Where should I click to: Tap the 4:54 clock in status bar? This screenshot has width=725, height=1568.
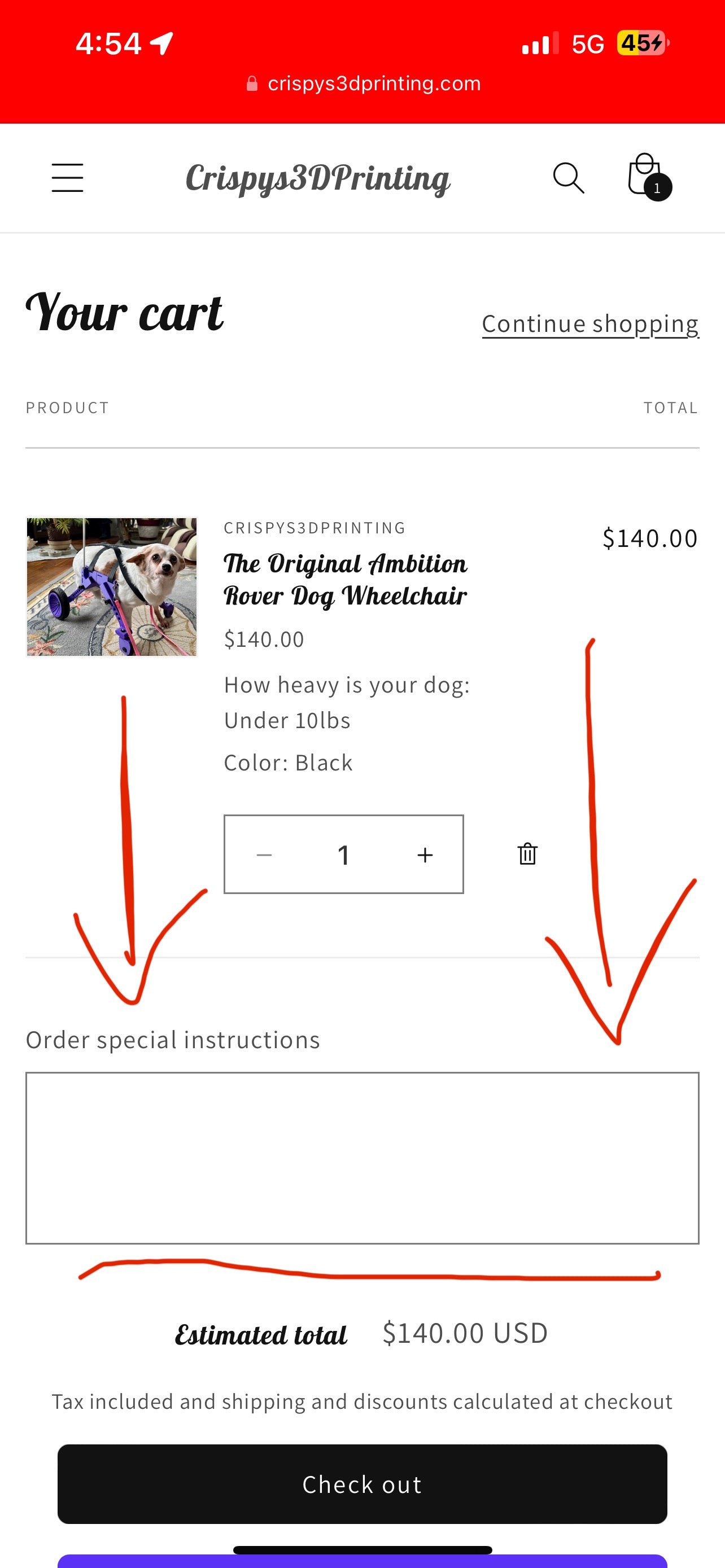[x=108, y=44]
